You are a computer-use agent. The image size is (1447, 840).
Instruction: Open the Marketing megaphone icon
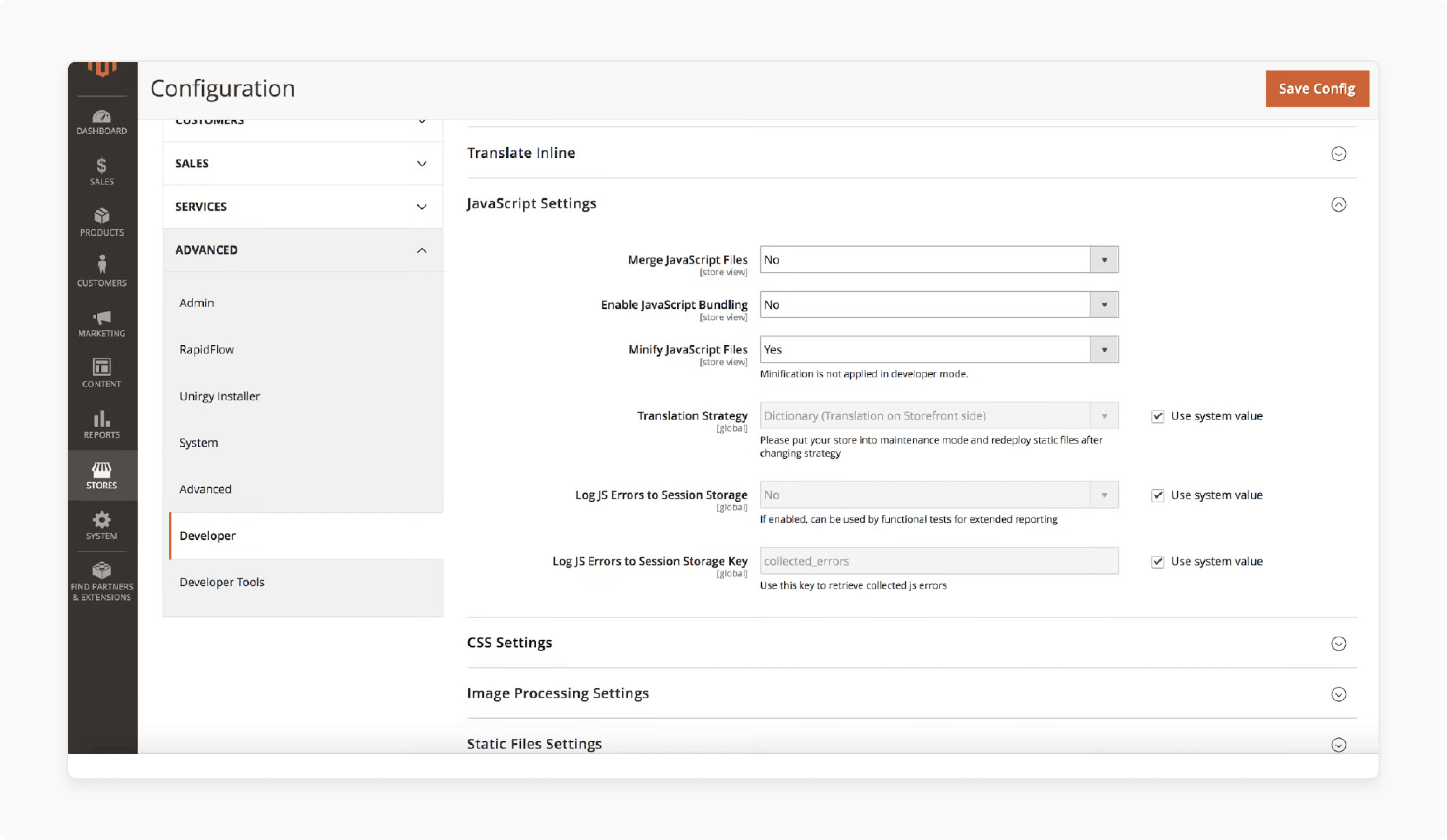[x=102, y=324]
